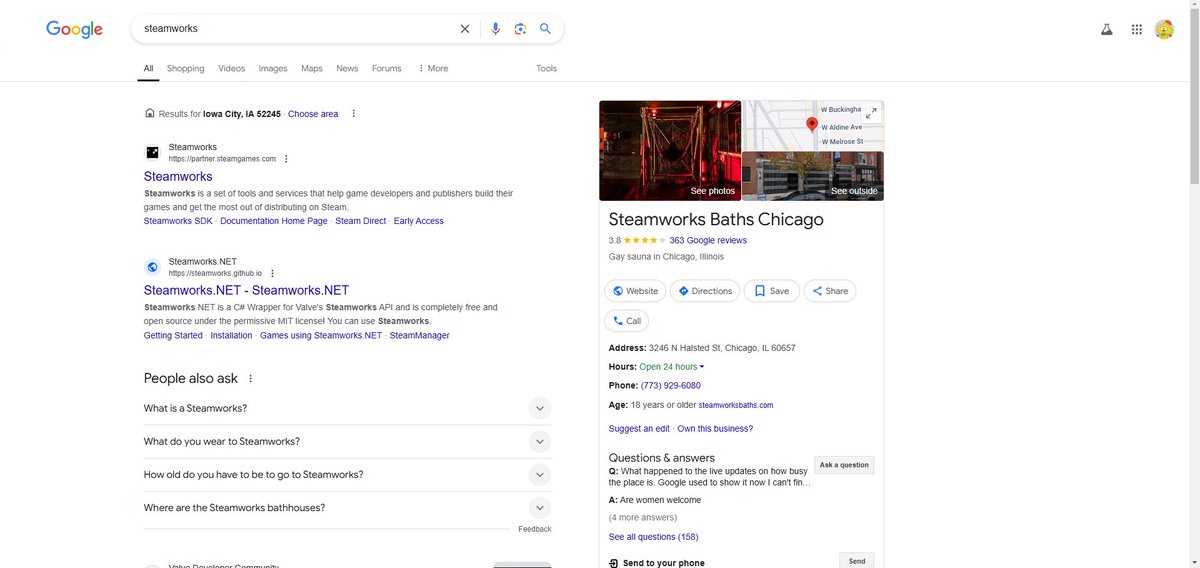Open Steamworks SDK sitelink
The image size is (1200, 568).
pos(178,221)
